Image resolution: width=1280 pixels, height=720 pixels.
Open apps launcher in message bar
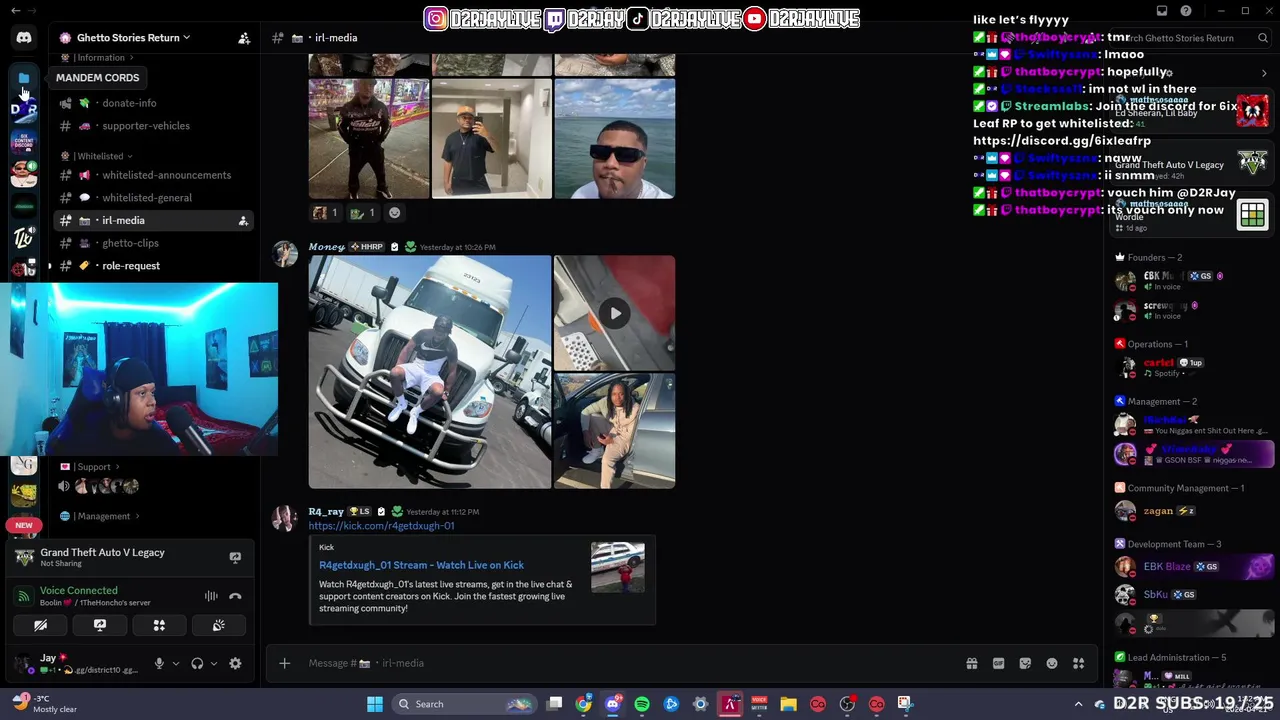click(1079, 663)
